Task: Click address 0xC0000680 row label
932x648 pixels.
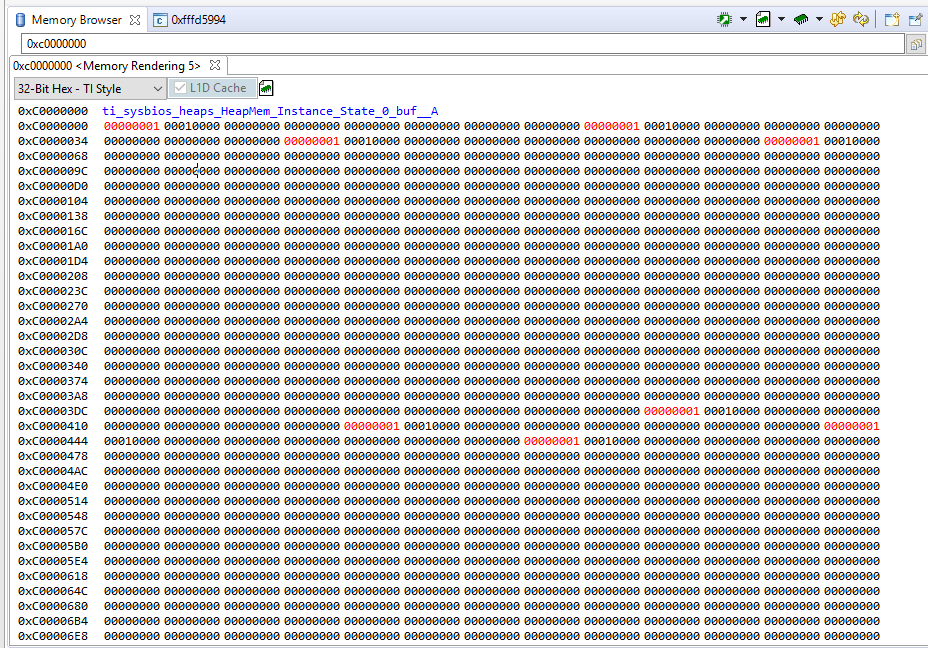Action: 53,606
